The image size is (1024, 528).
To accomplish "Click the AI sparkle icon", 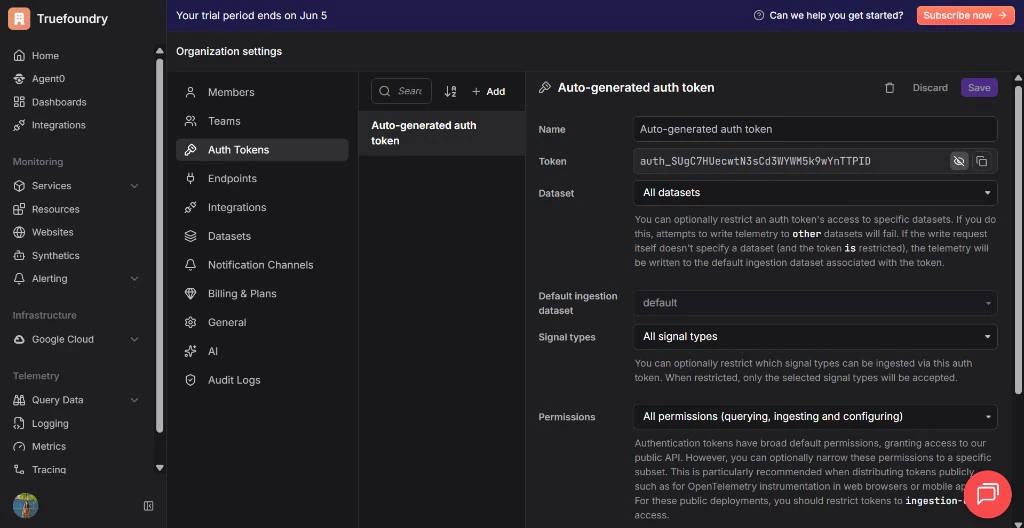I will pyautogui.click(x=191, y=351).
